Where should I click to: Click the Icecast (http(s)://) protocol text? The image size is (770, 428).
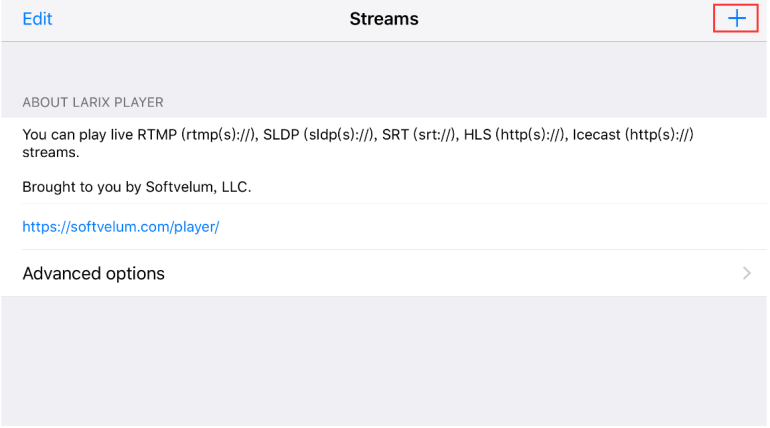[634, 135]
